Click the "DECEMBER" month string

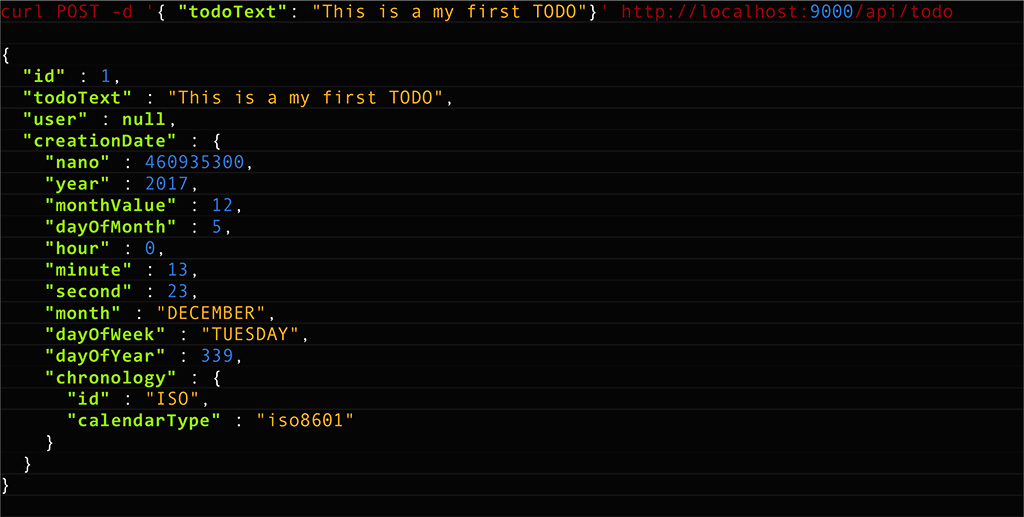point(211,313)
